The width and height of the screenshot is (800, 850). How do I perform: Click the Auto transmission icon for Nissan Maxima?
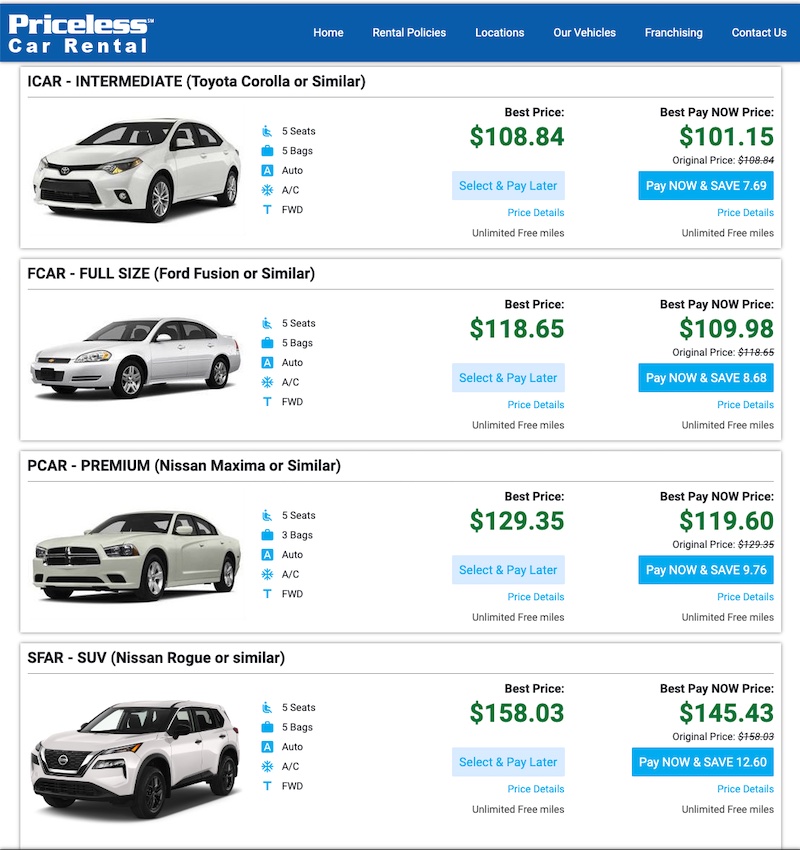pos(267,555)
